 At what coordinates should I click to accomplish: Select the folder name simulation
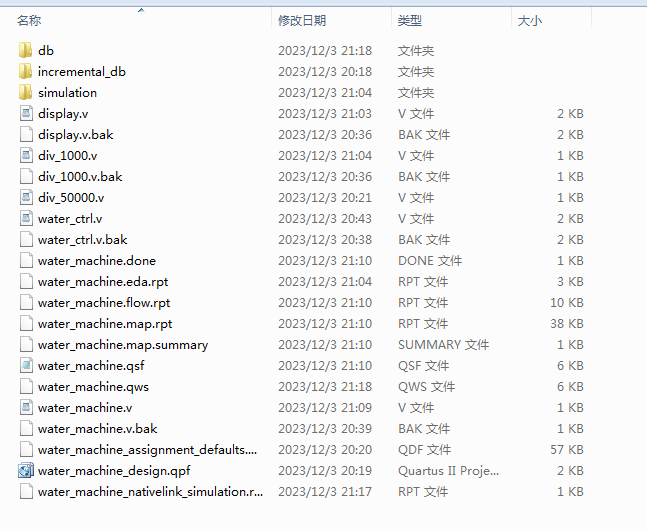click(67, 92)
